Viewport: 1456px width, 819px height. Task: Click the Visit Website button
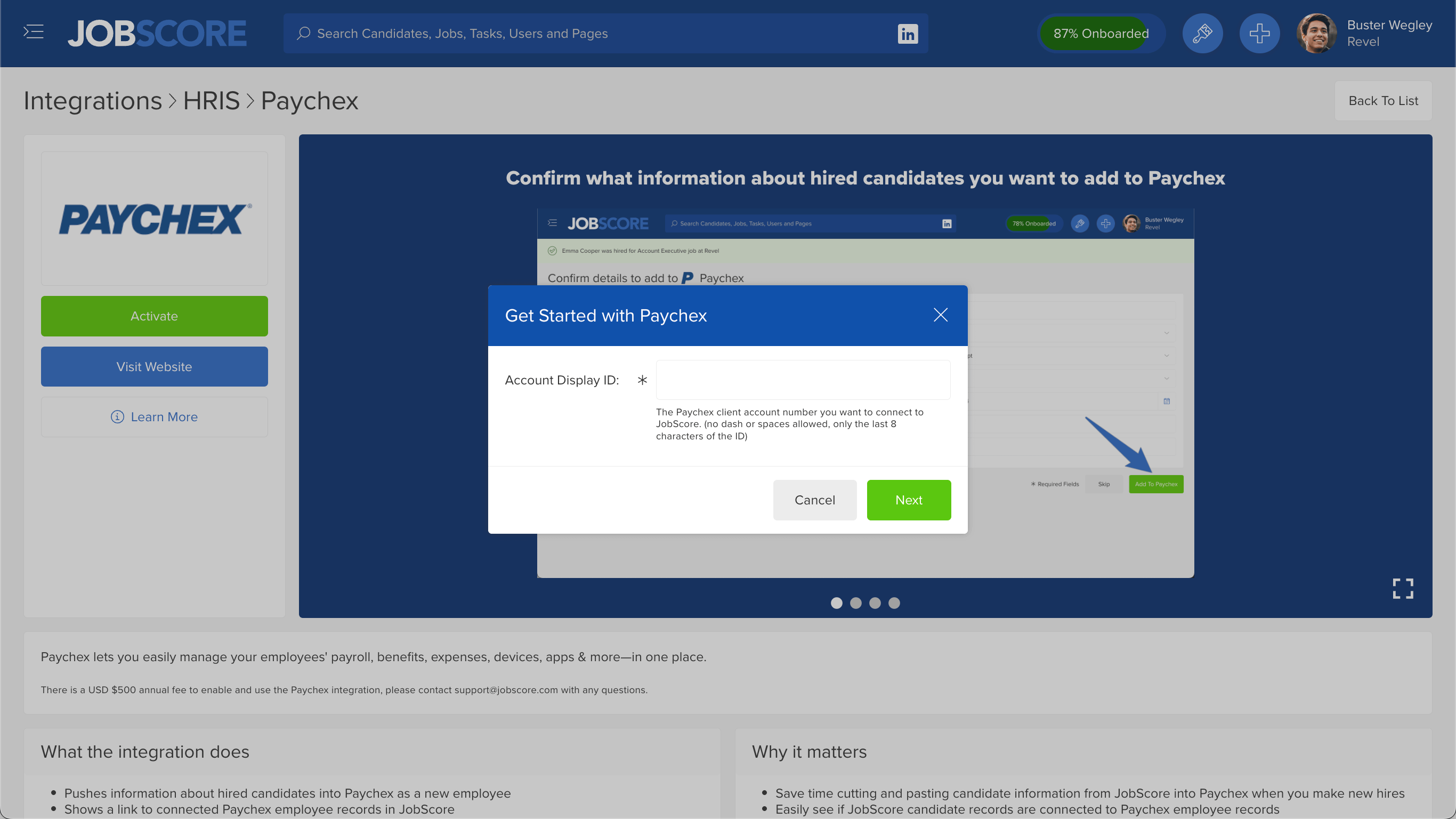pos(155,366)
